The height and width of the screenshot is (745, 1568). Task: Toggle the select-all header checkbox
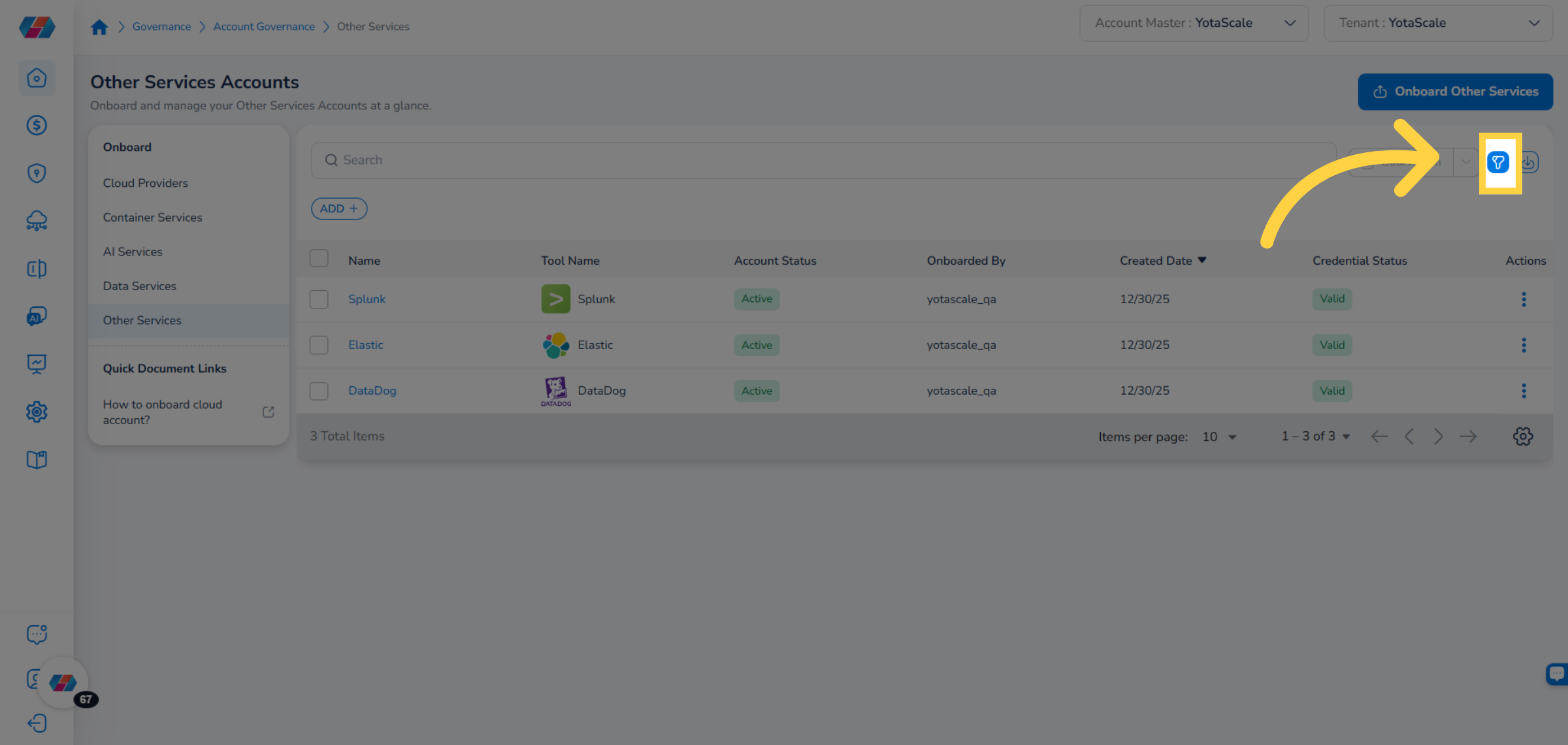pos(319,259)
